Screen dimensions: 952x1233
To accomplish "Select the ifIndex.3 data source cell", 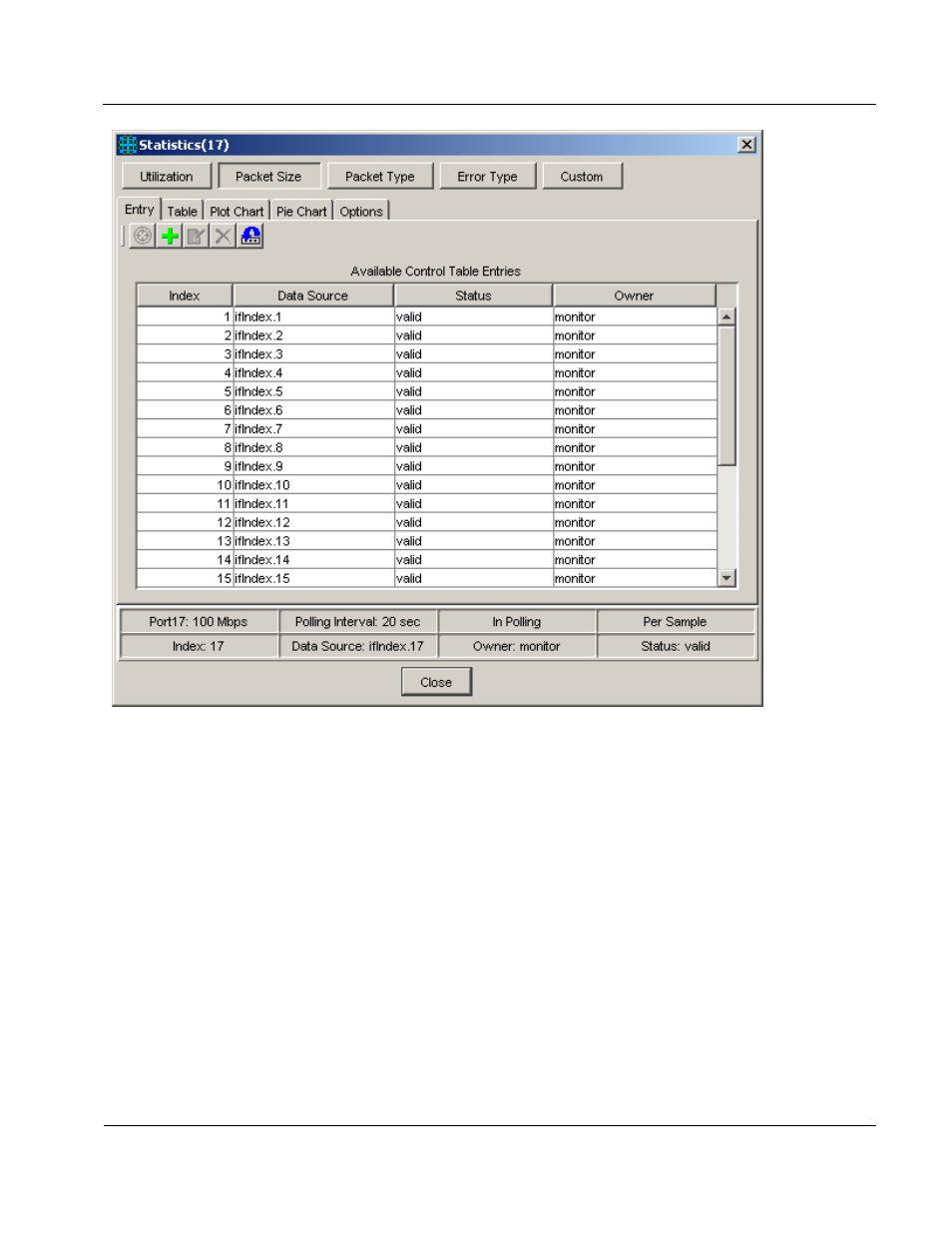I will point(313,354).
